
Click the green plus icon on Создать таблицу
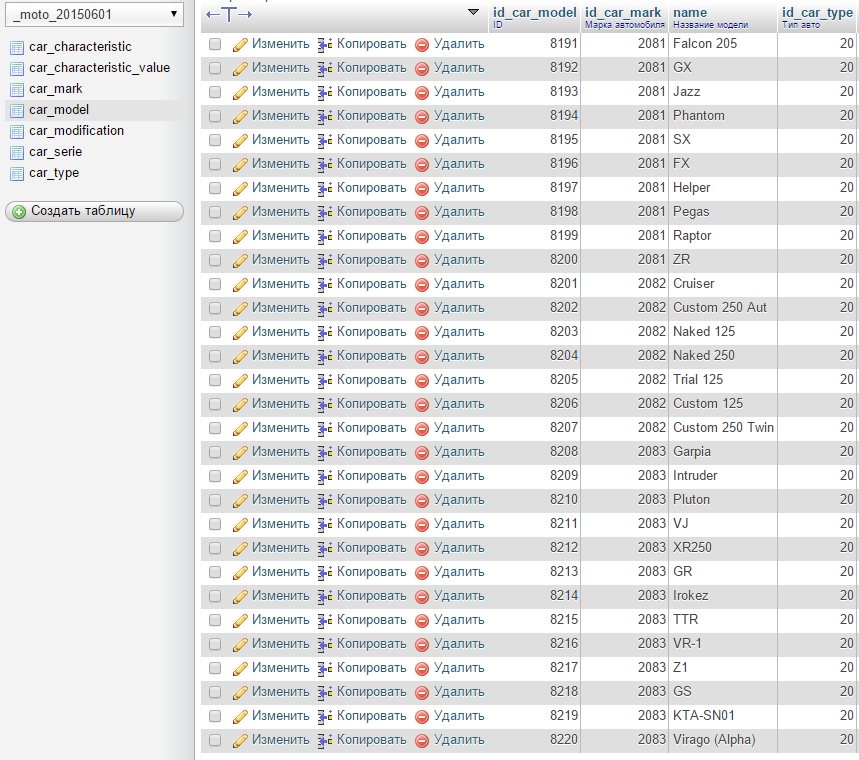19,212
